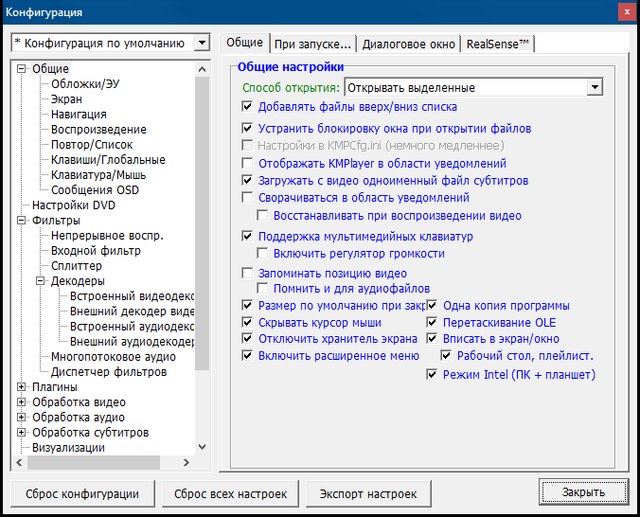Click the tree panel scrollbar down arrow
This screenshot has height=517, width=640.
[x=203, y=447]
